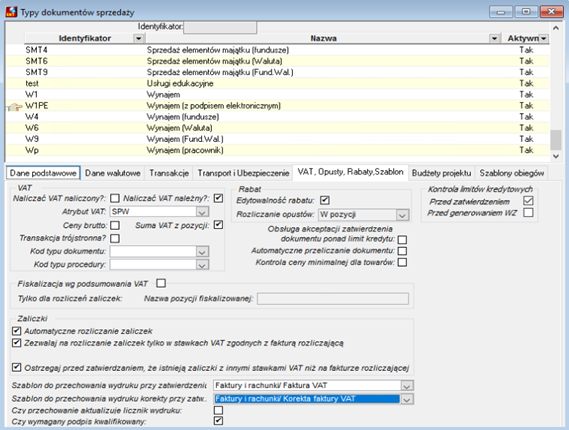Open the Aktywny column filter arrow
Viewport: 569px width, 430px height.
click(x=544, y=38)
